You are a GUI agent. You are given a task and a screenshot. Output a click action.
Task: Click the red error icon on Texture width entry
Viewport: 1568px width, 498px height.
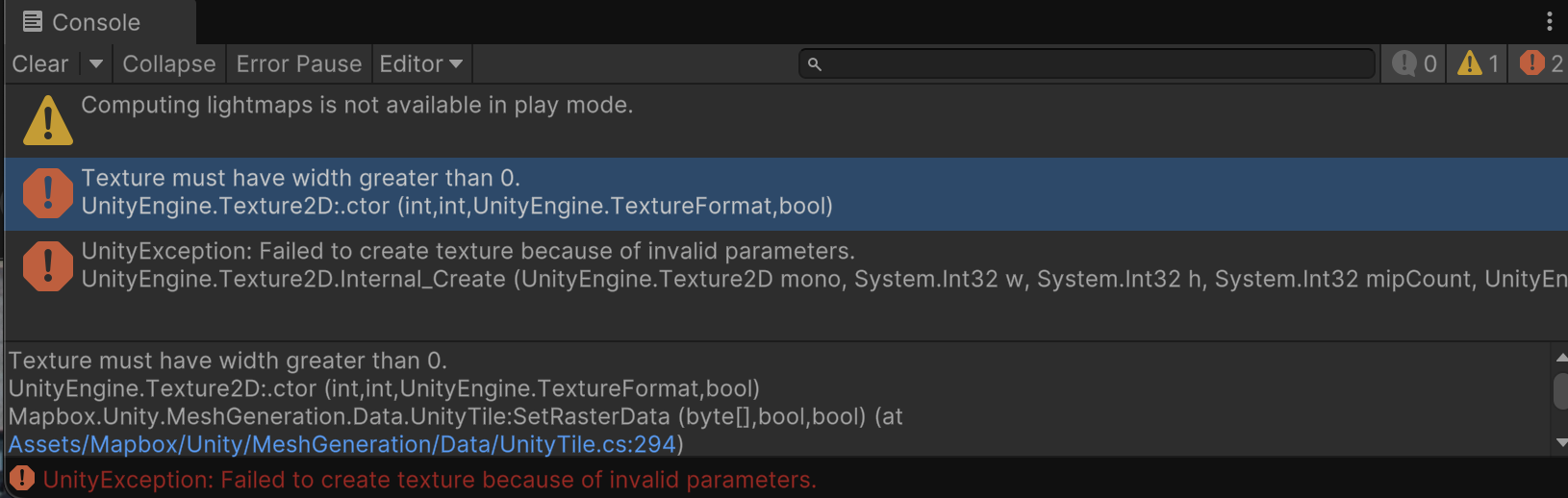point(48,193)
